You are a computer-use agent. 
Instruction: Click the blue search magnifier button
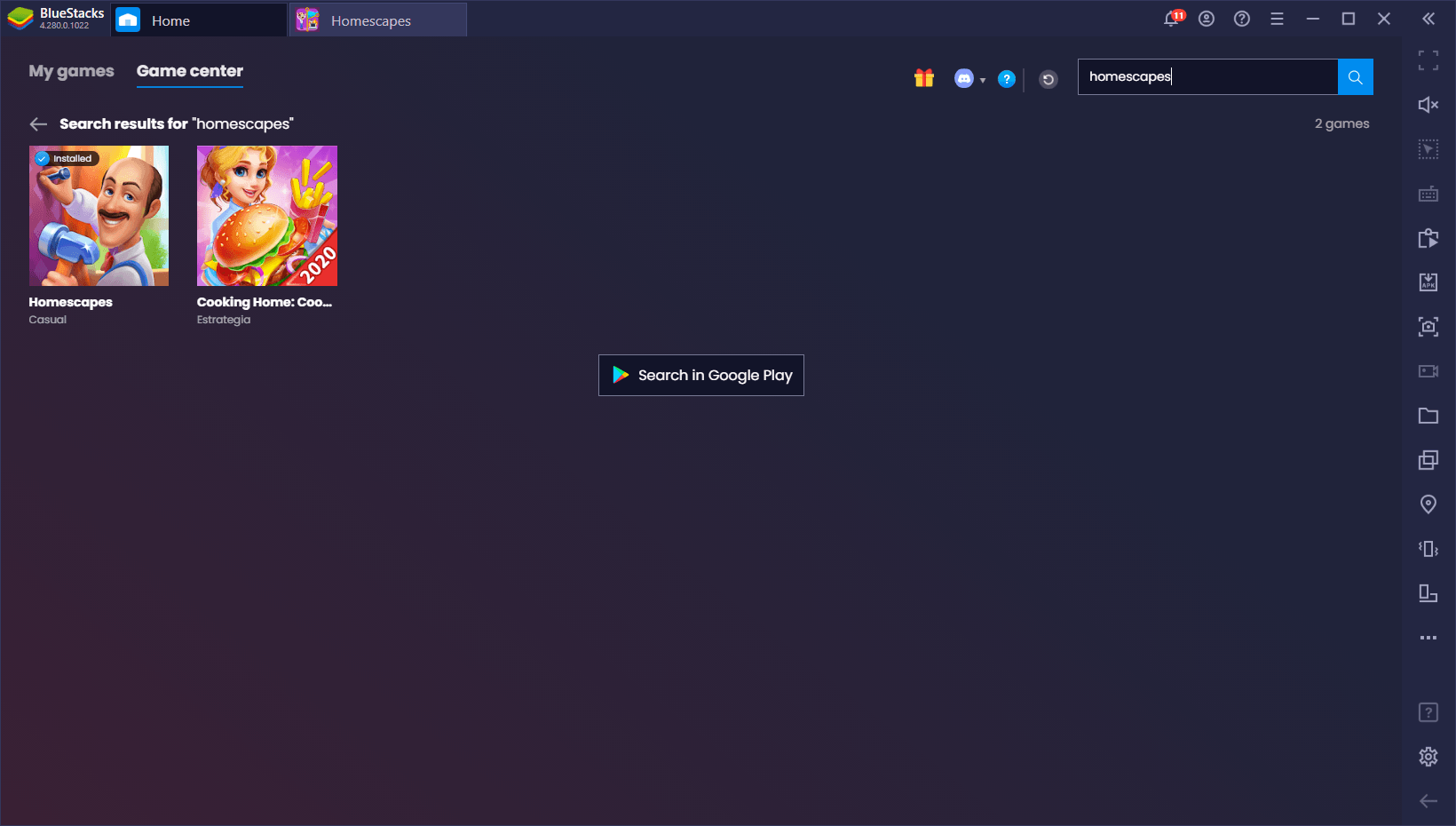click(x=1356, y=77)
